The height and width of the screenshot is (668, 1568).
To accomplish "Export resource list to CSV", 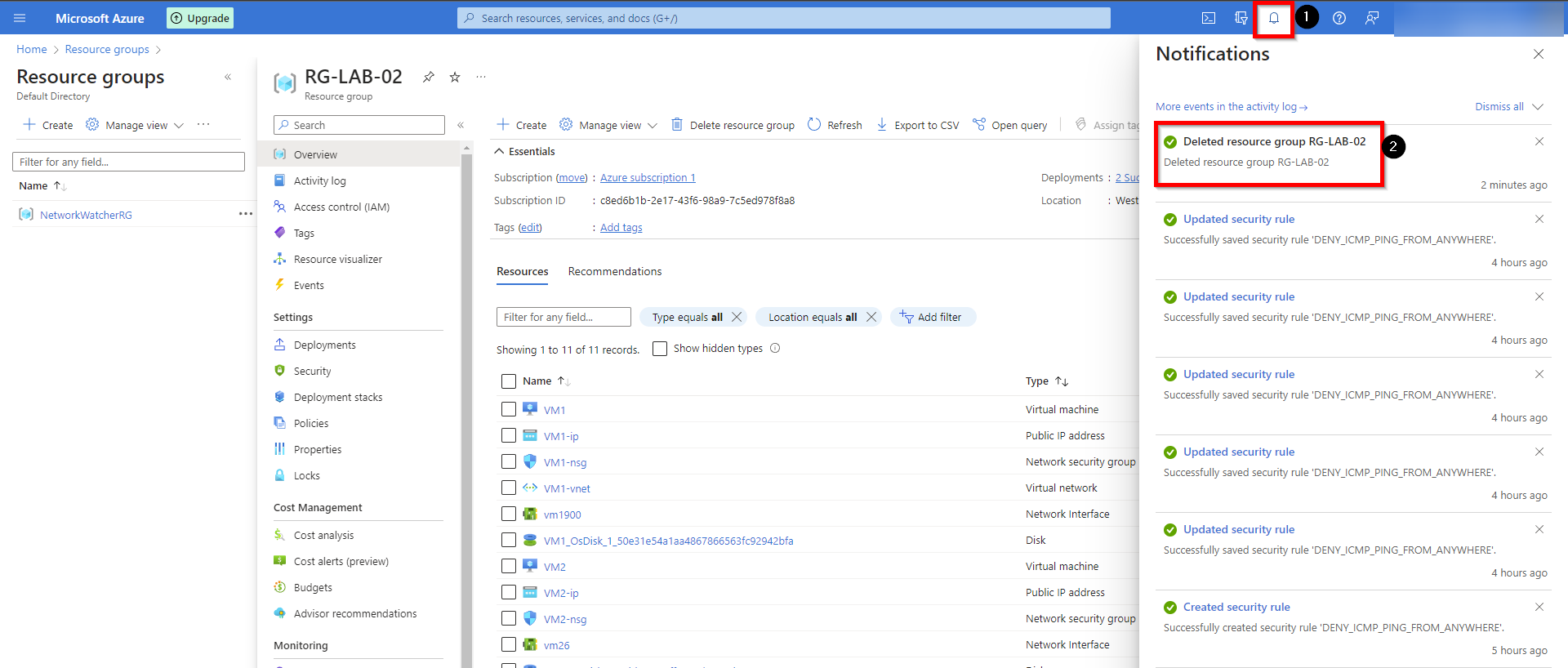I will tap(918, 125).
